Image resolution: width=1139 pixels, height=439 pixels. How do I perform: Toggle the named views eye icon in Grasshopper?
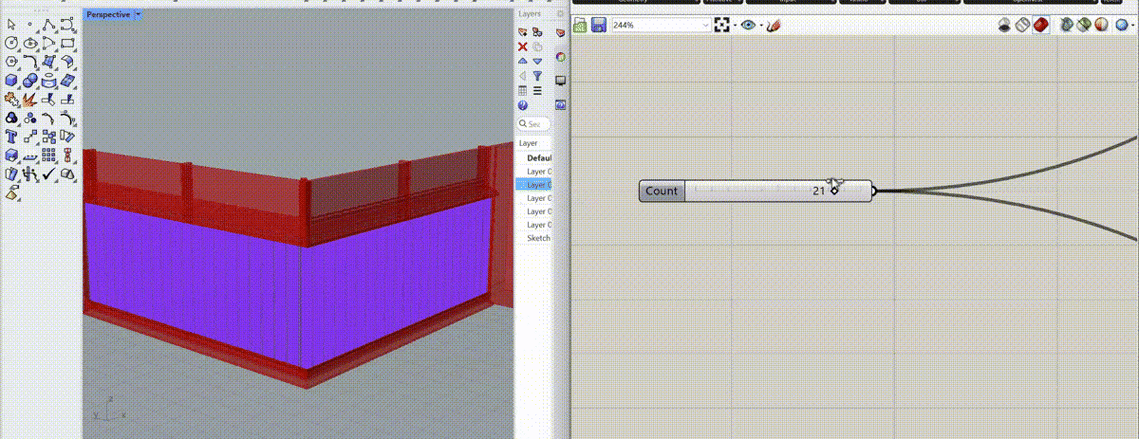[x=748, y=25]
